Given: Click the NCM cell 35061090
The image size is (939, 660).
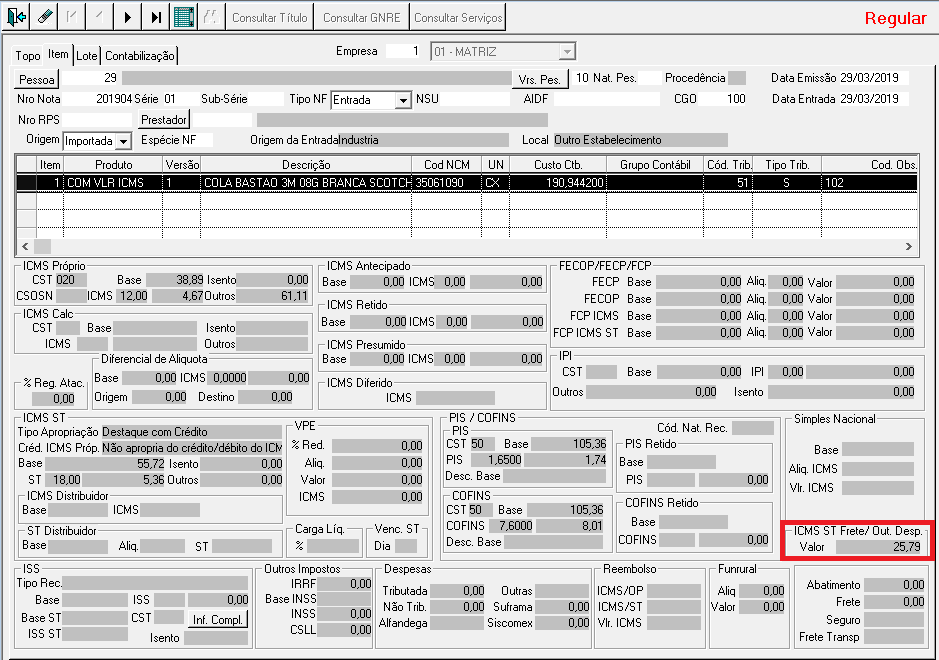Looking at the screenshot, I should pos(447,183).
